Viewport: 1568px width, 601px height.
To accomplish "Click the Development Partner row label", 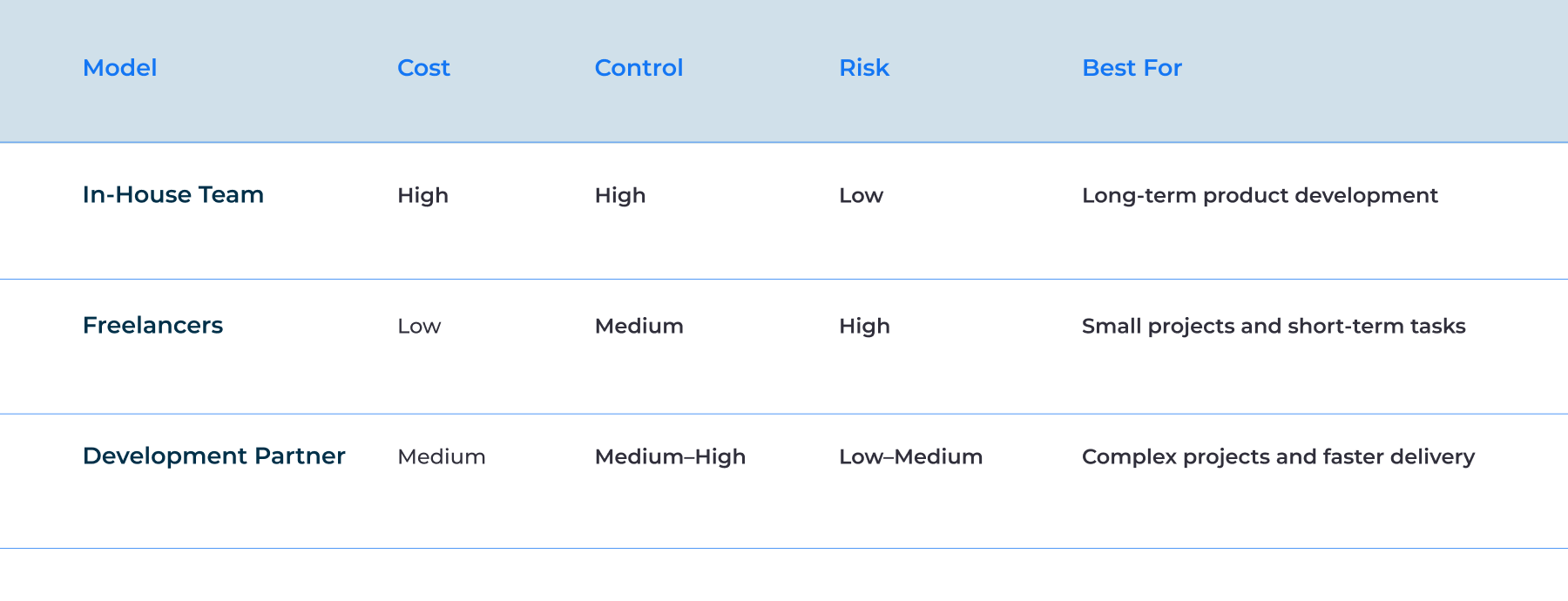I will pyautogui.click(x=214, y=456).
